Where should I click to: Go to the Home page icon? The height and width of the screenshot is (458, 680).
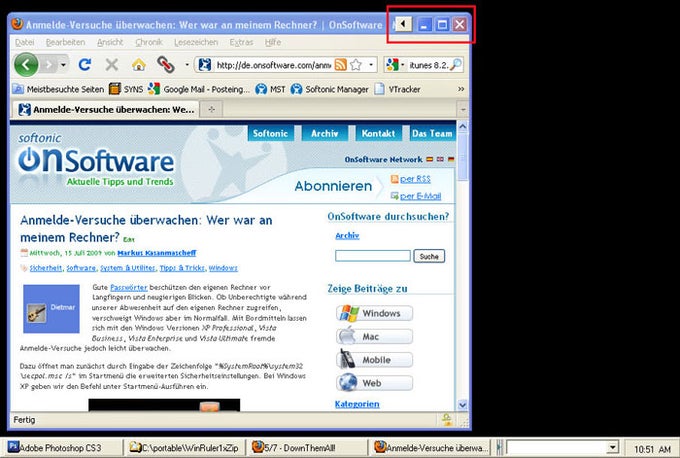(138, 65)
